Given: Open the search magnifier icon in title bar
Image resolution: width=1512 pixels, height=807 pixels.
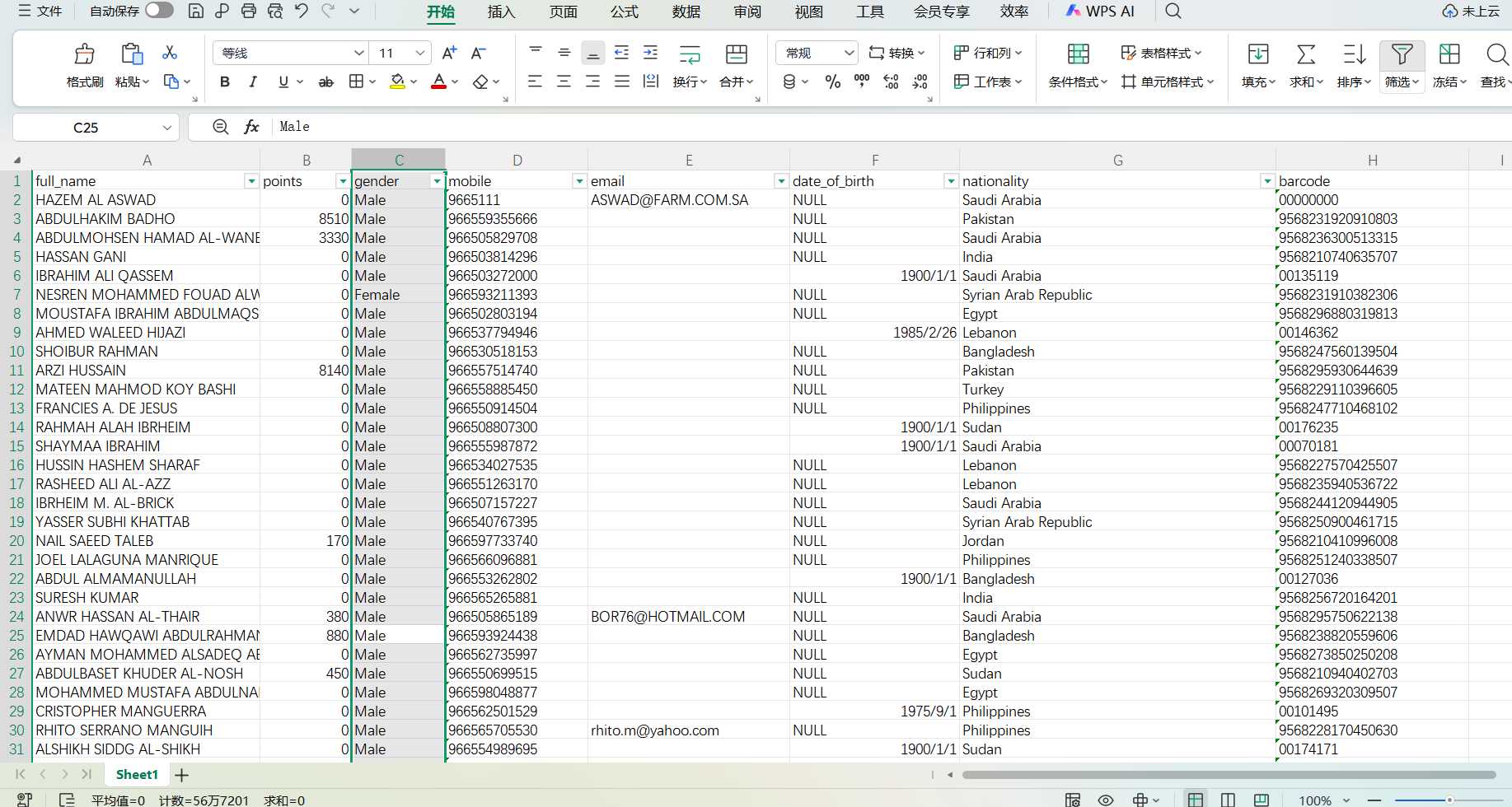Looking at the screenshot, I should pos(1173,11).
